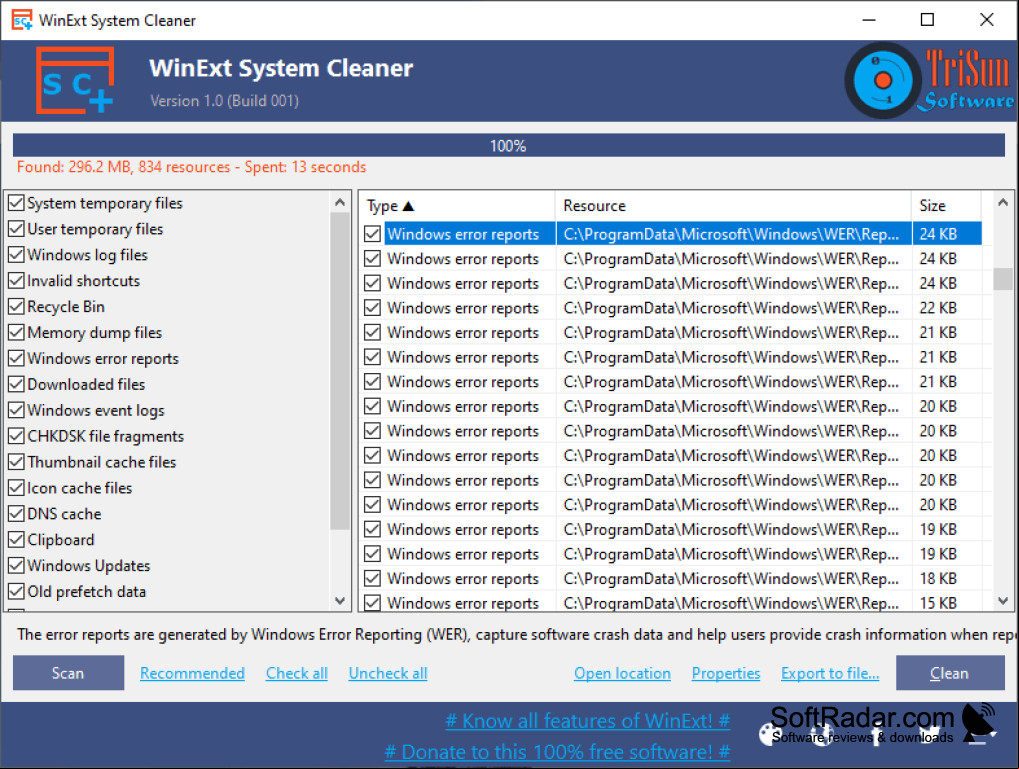The image size is (1019, 769).
Task: Uncheck CHKDSK file fragments
Action: coord(16,436)
